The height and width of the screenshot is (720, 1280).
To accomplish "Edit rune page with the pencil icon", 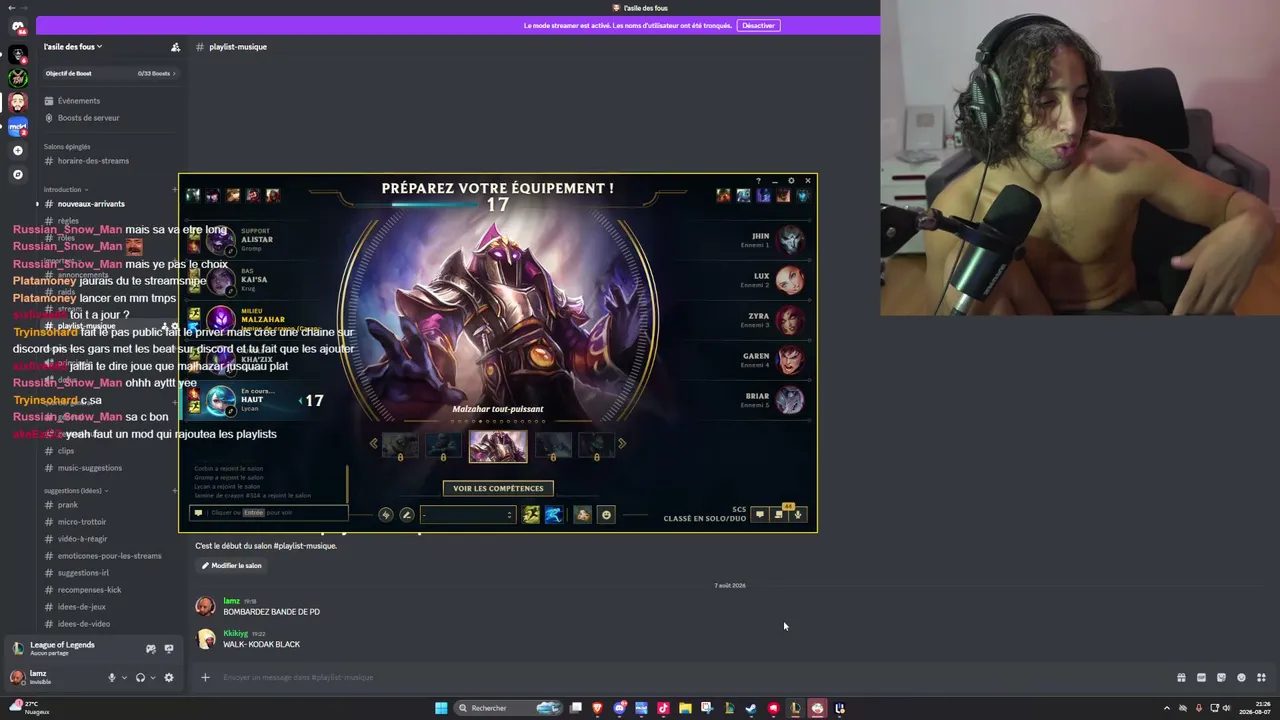I will [407, 514].
